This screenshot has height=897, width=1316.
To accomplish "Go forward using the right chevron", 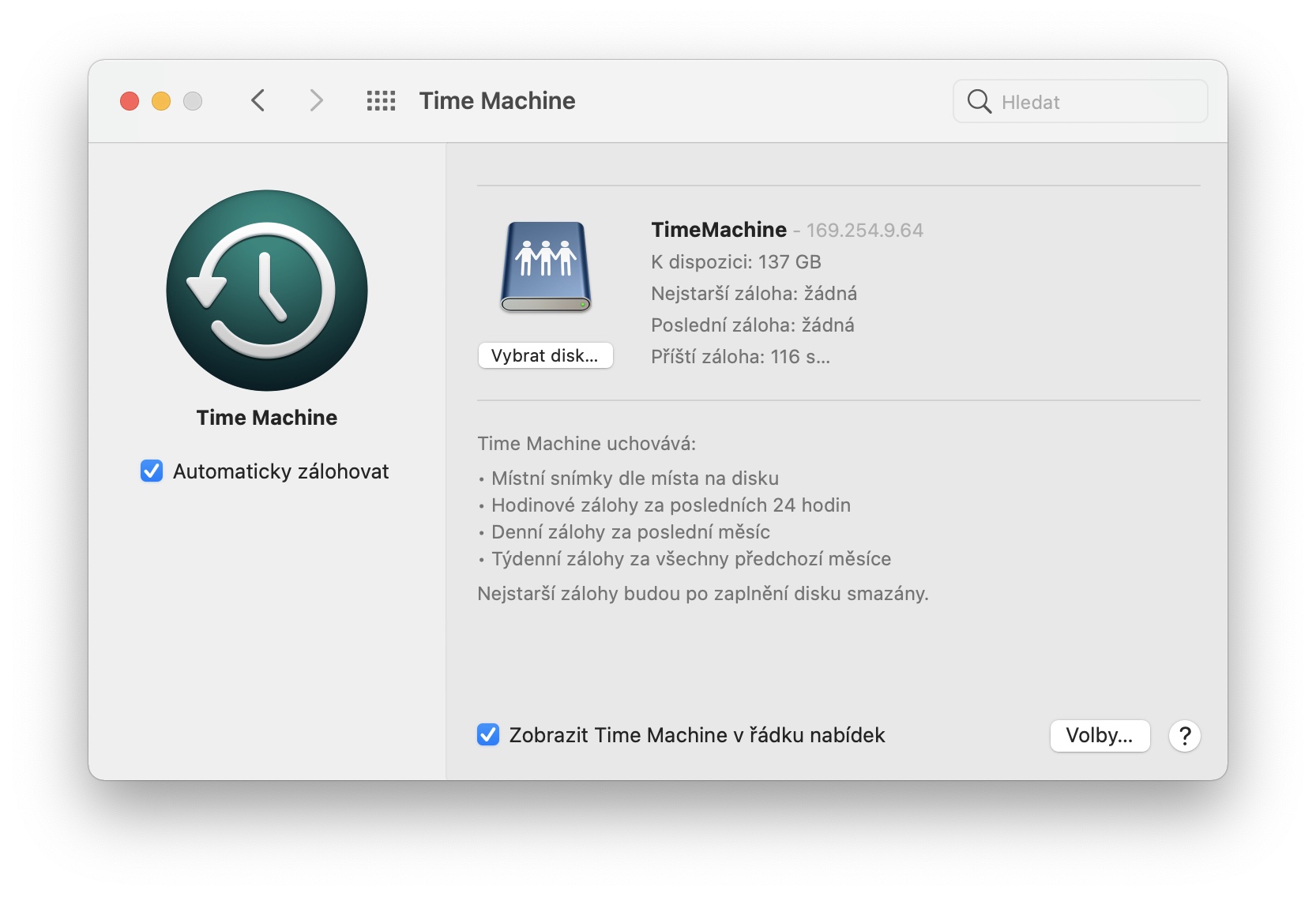I will 316,101.
